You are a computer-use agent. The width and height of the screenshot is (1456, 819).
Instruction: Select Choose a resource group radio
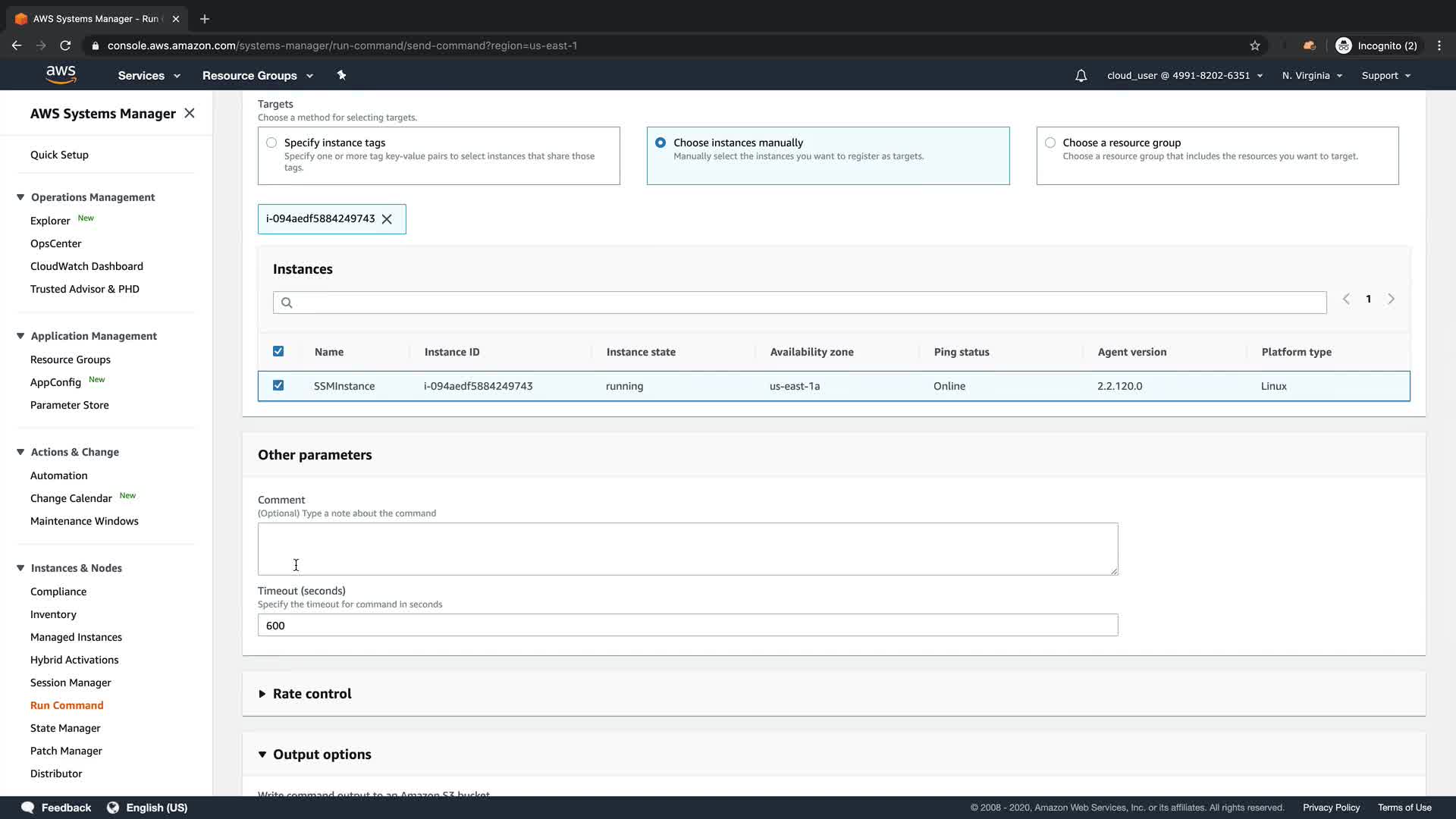(x=1050, y=143)
